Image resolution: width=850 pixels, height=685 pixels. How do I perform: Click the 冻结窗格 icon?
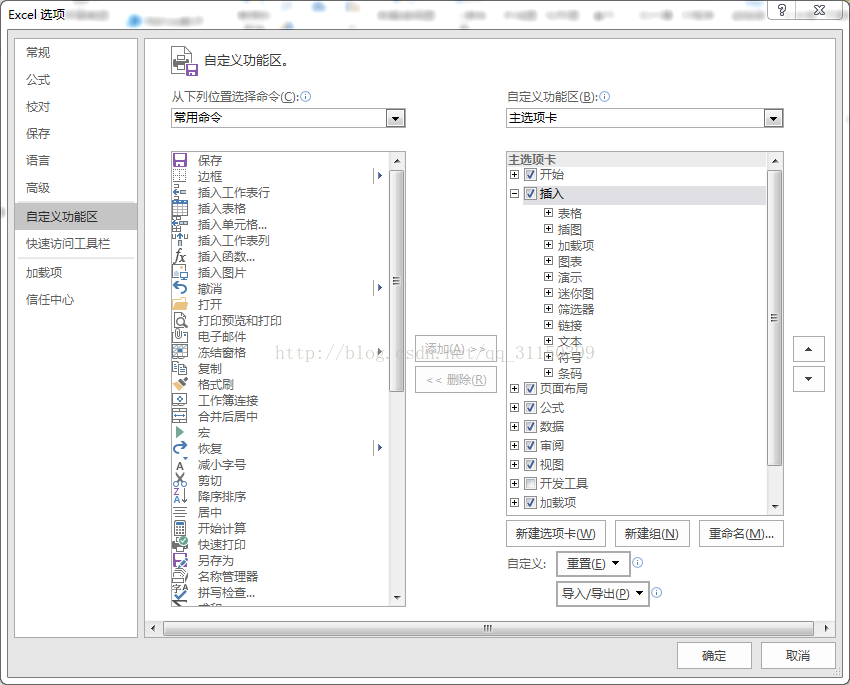[180, 352]
